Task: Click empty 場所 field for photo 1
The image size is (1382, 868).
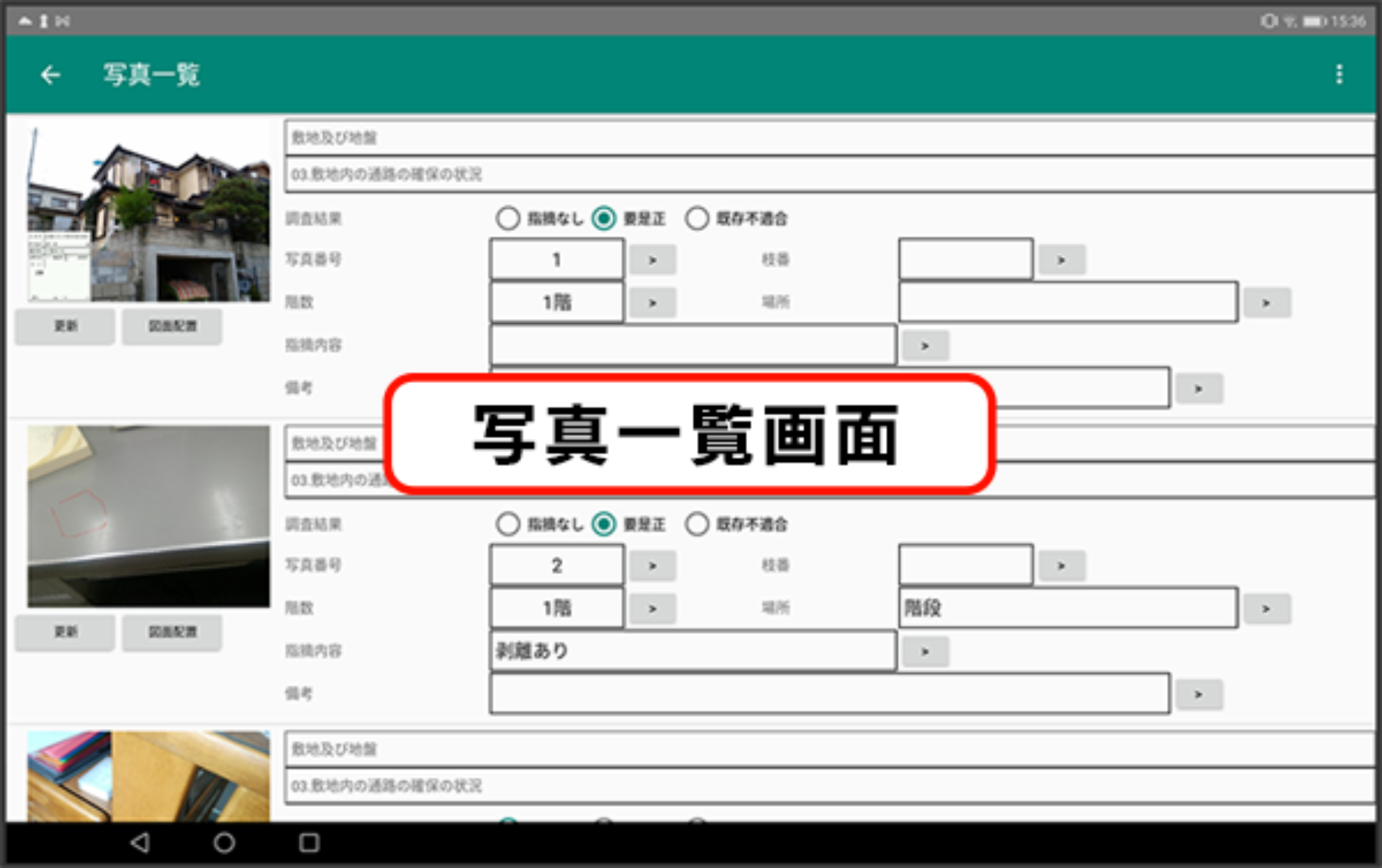Action: pos(1068,303)
